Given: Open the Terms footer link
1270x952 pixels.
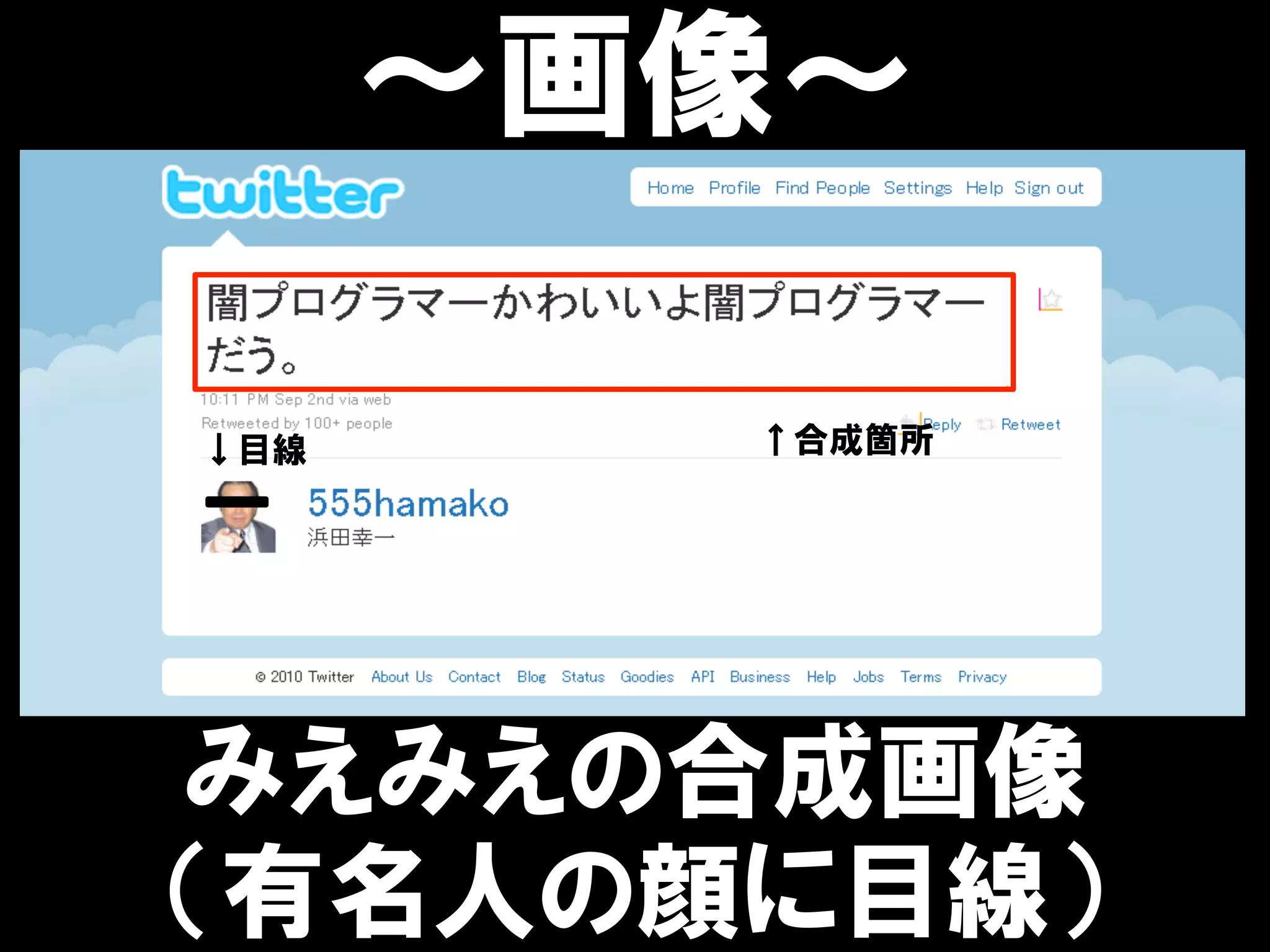Looking at the screenshot, I should (x=921, y=677).
